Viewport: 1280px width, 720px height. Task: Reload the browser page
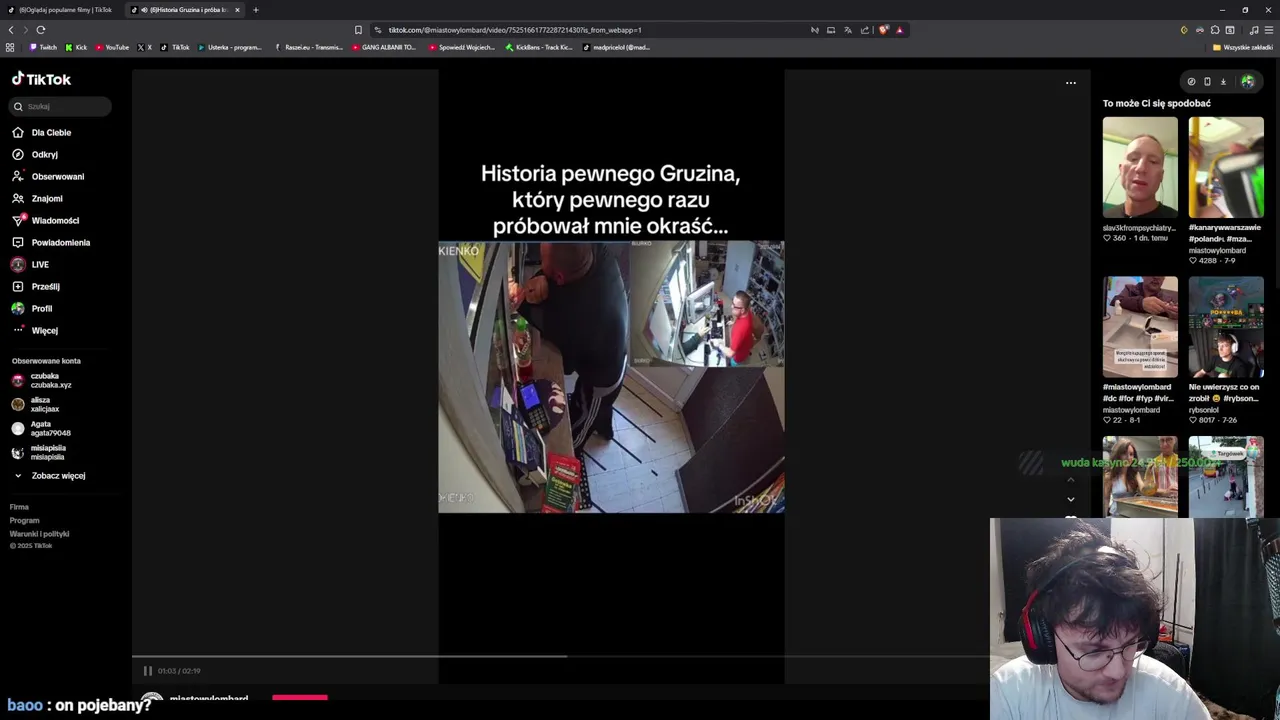coord(41,30)
